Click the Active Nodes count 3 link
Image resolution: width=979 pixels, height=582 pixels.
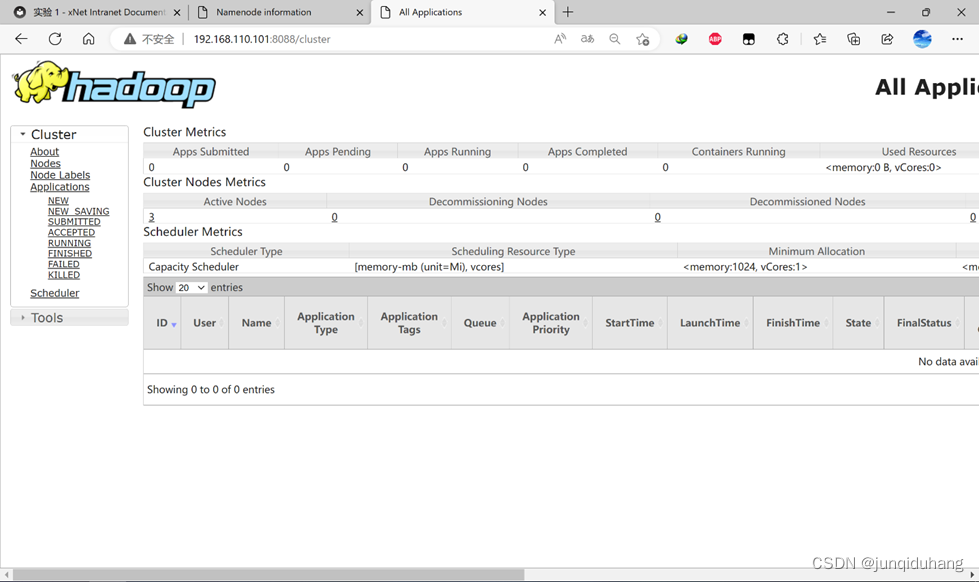[151, 217]
